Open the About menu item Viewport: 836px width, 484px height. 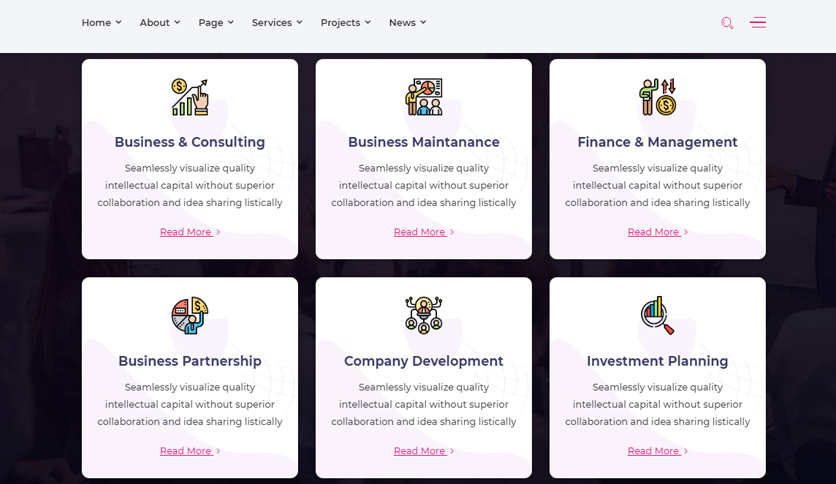tap(160, 22)
